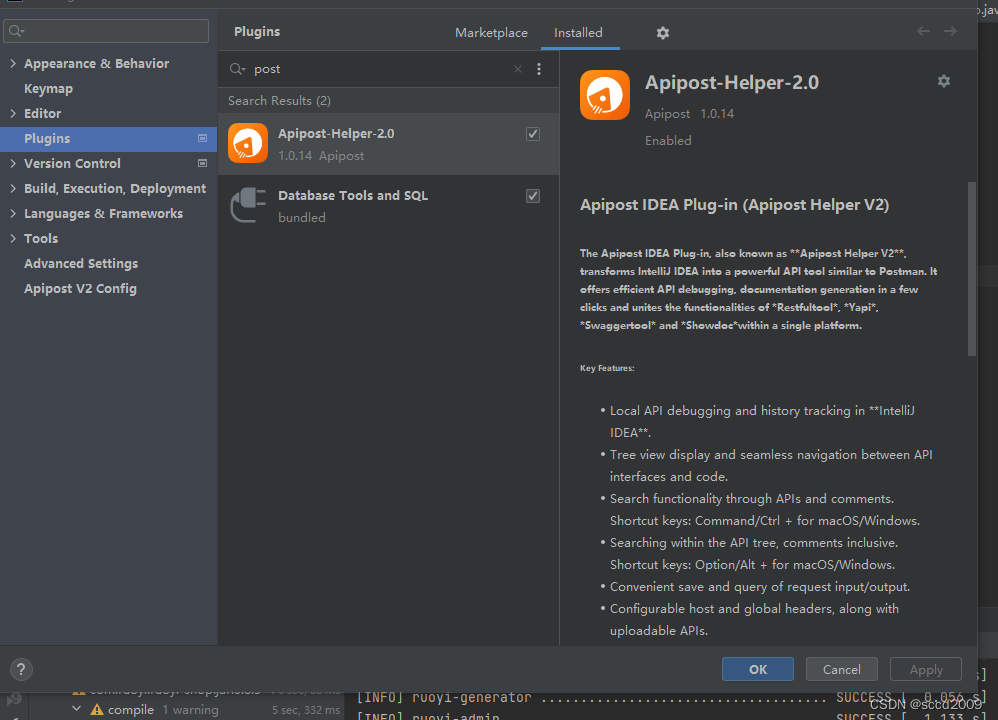Click the Database Tools and SQL plug icon

point(248,205)
